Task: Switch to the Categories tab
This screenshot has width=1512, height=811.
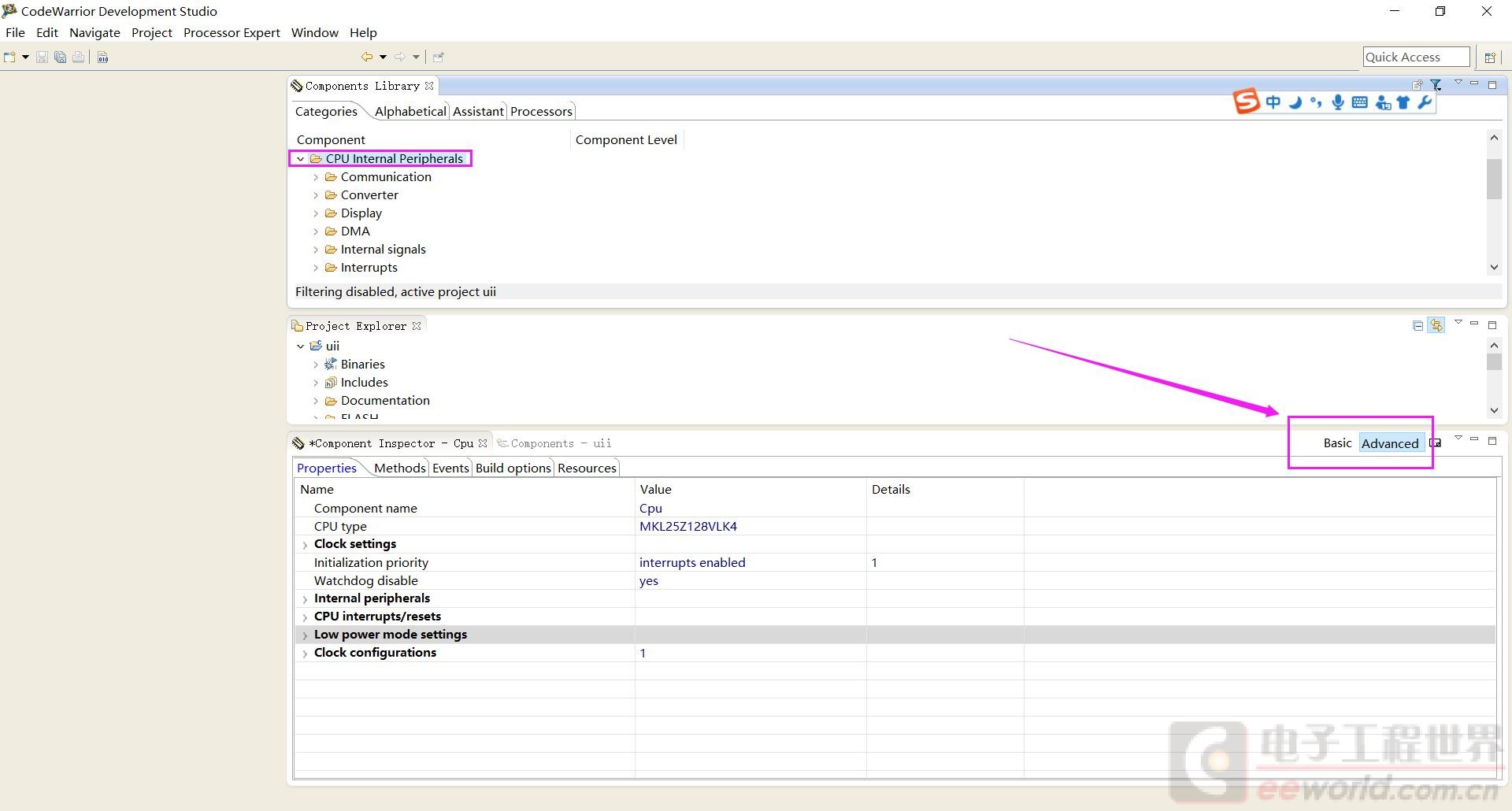Action: click(x=326, y=111)
